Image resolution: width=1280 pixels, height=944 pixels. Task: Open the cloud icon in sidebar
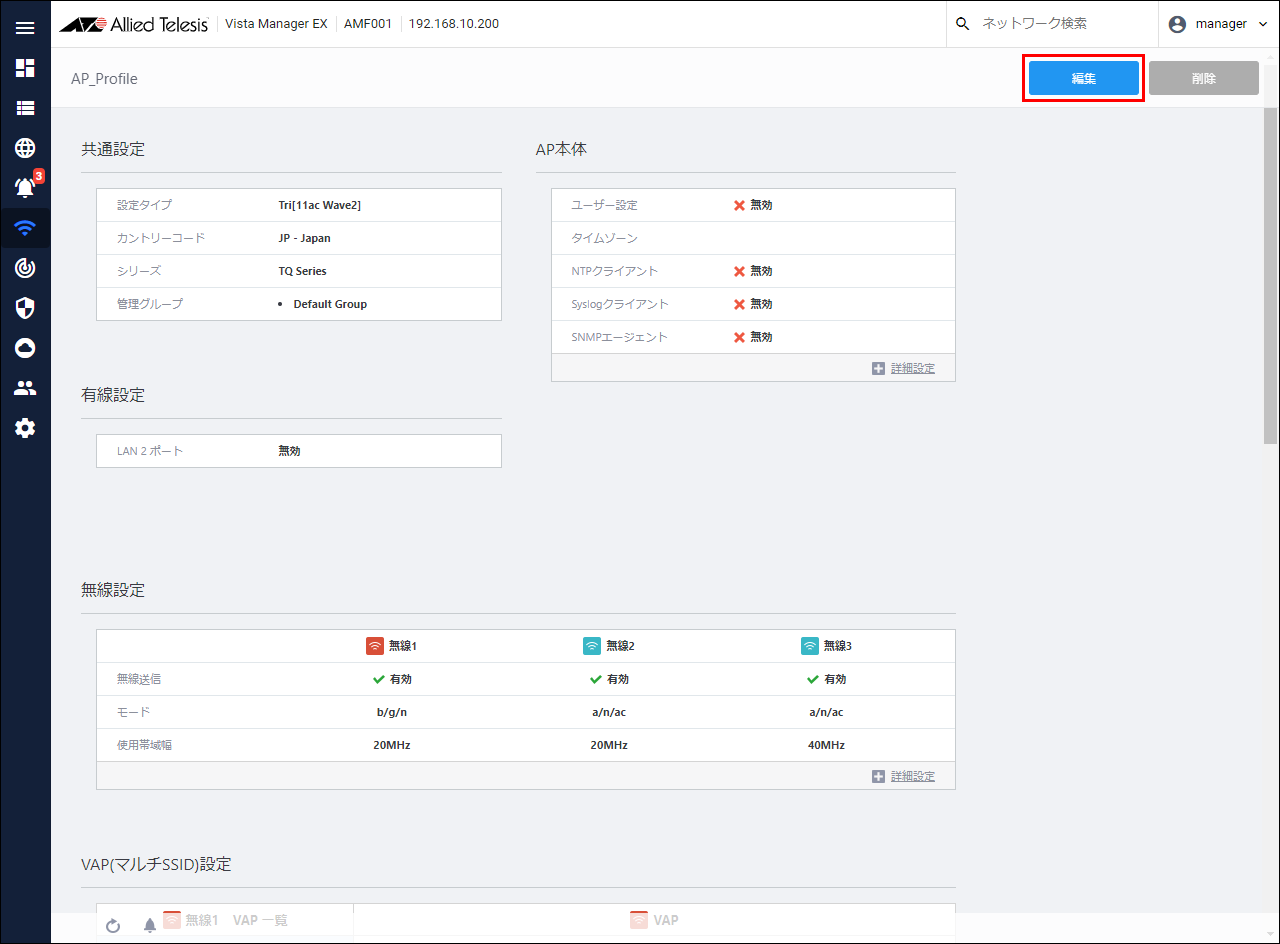point(25,348)
